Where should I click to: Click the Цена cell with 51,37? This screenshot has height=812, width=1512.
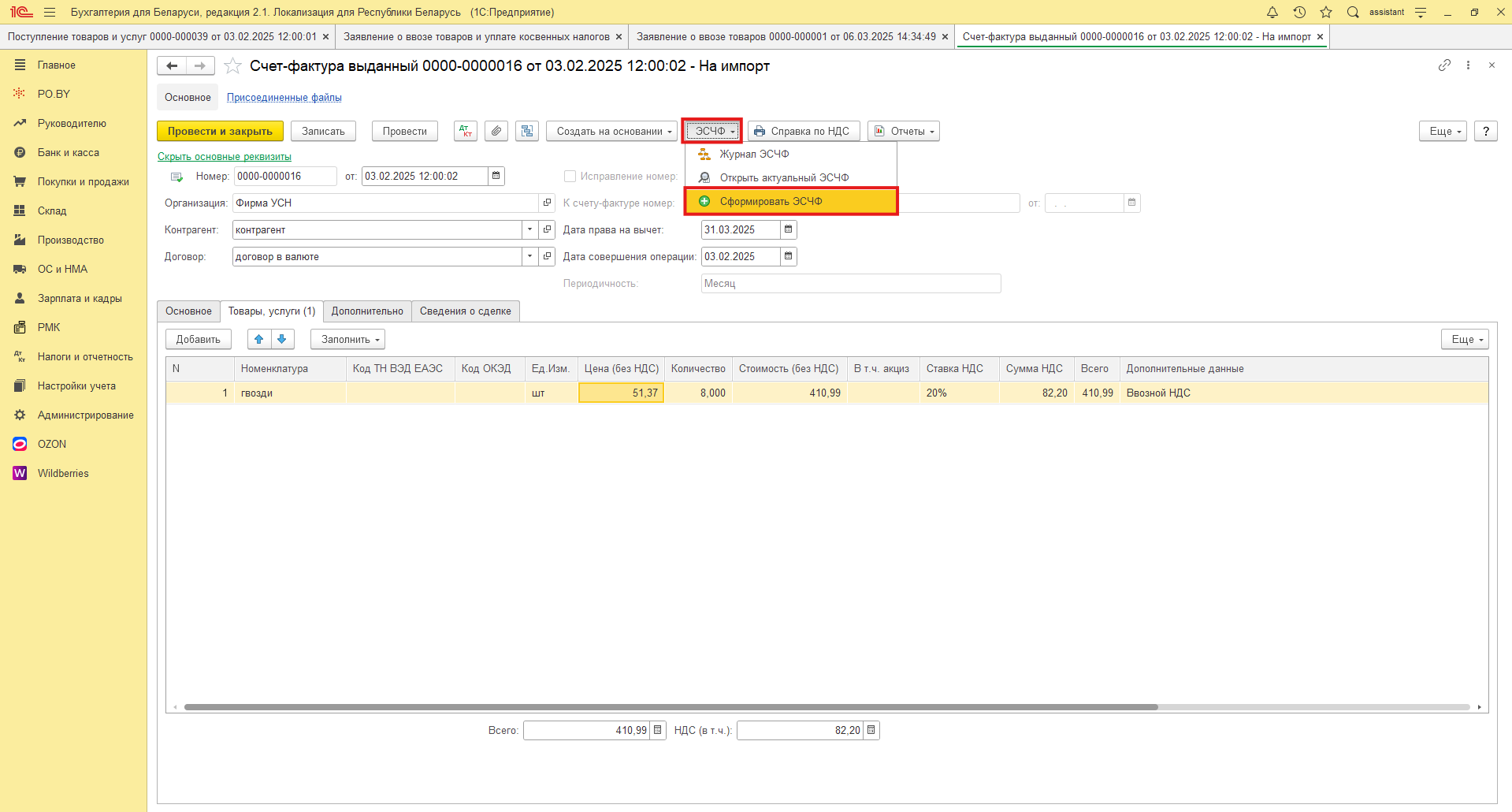point(622,393)
